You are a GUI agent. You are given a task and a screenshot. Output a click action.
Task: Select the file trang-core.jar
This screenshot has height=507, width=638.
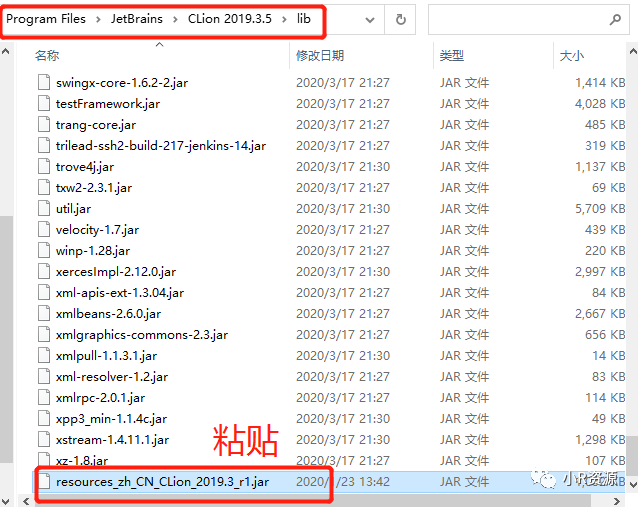[96, 125]
